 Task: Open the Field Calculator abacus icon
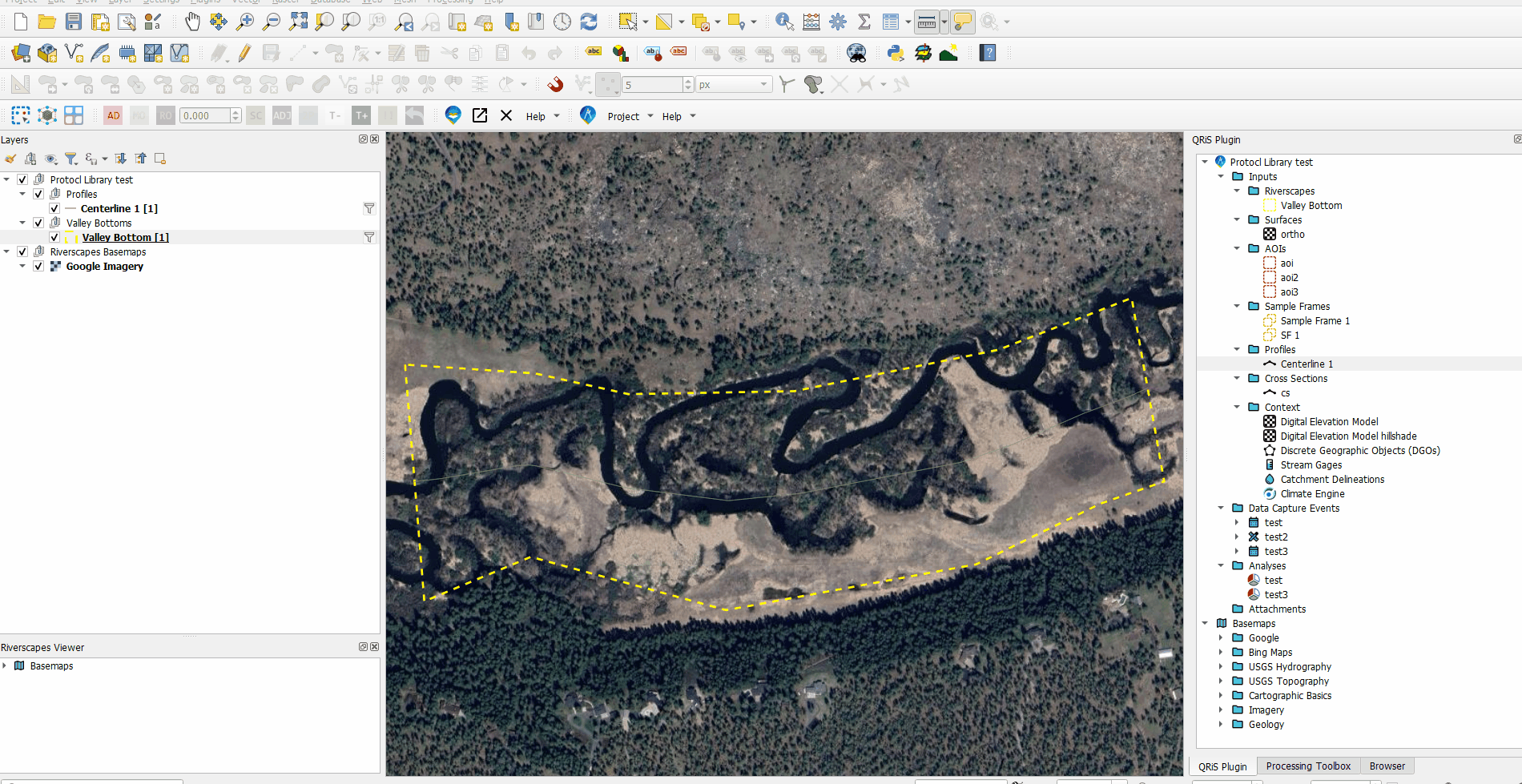(811, 22)
